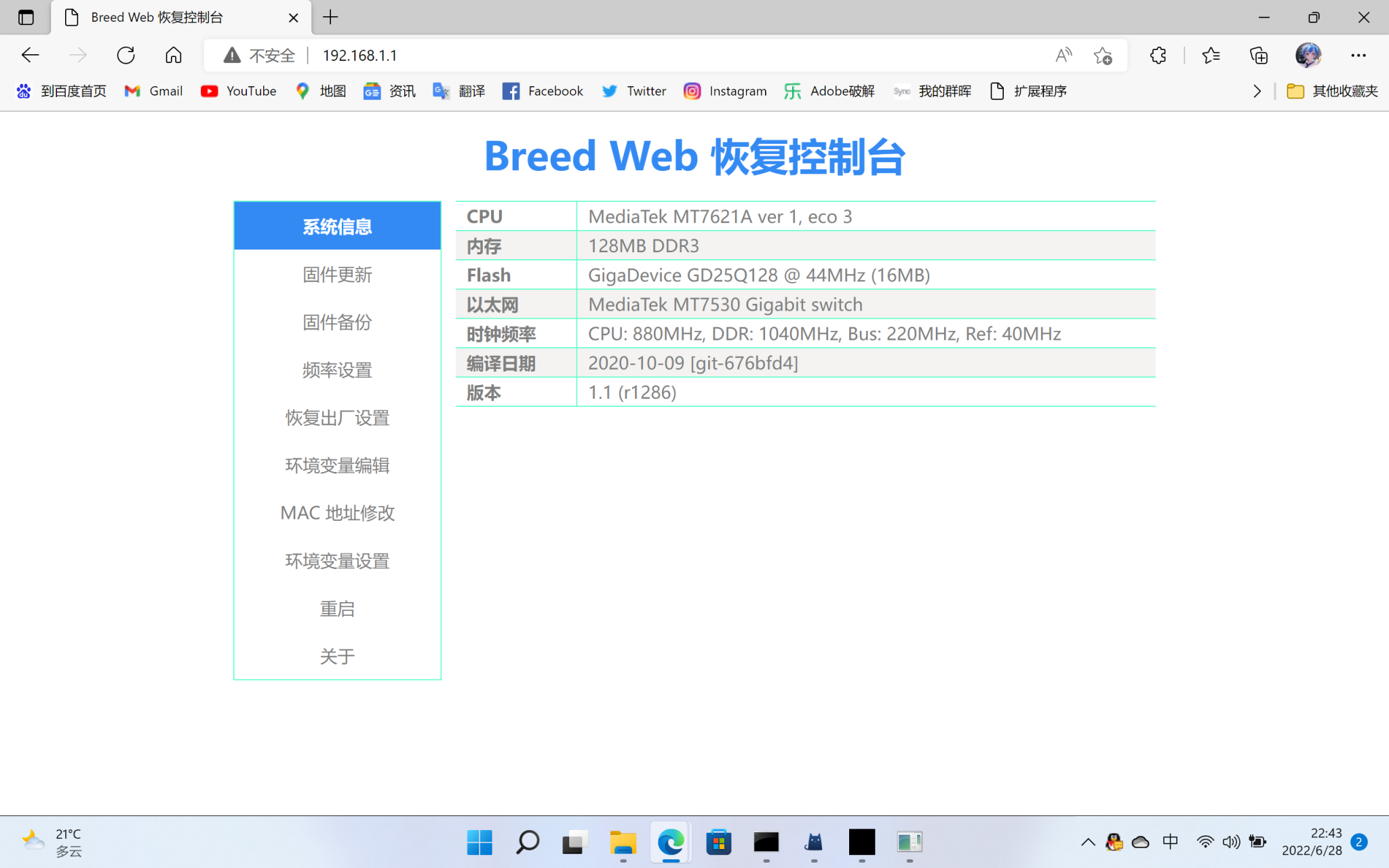Open the tab actions menu at top-left
This screenshot has height=868, width=1389.
pyautogui.click(x=26, y=17)
